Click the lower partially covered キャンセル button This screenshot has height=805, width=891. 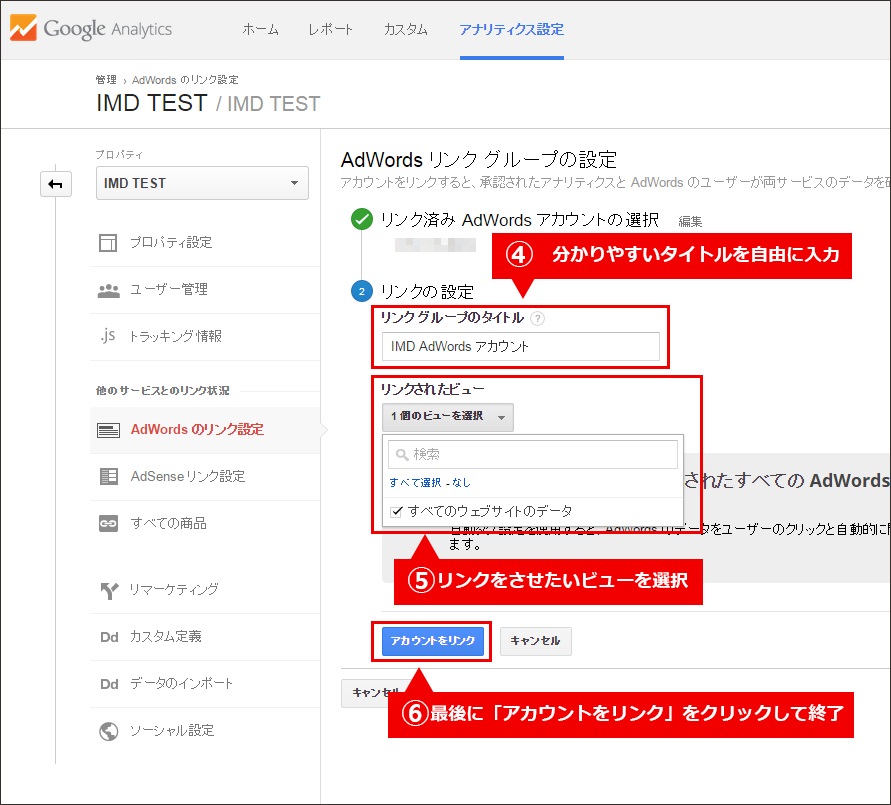click(x=367, y=693)
